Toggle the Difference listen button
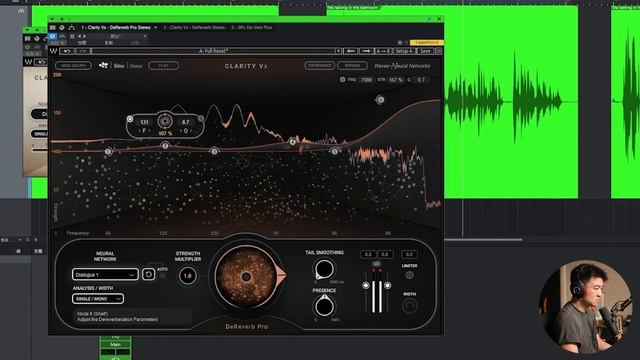640x360 pixels. [x=319, y=65]
